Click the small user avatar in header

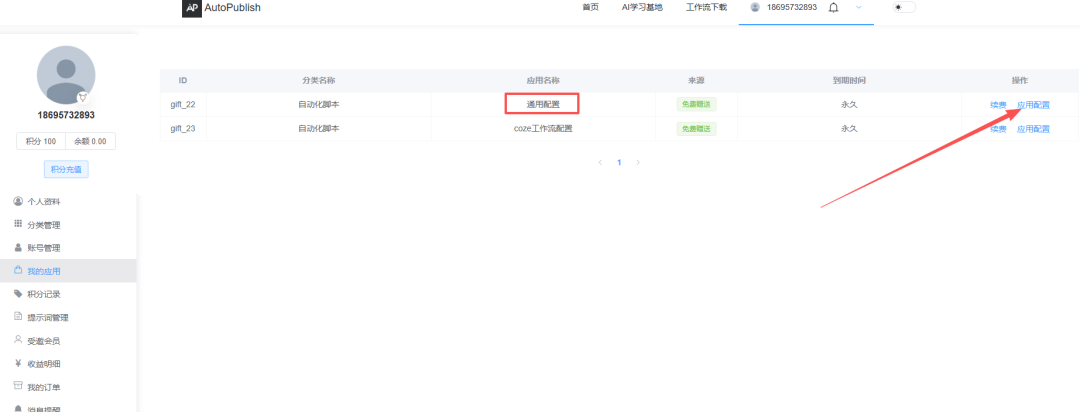coord(755,8)
